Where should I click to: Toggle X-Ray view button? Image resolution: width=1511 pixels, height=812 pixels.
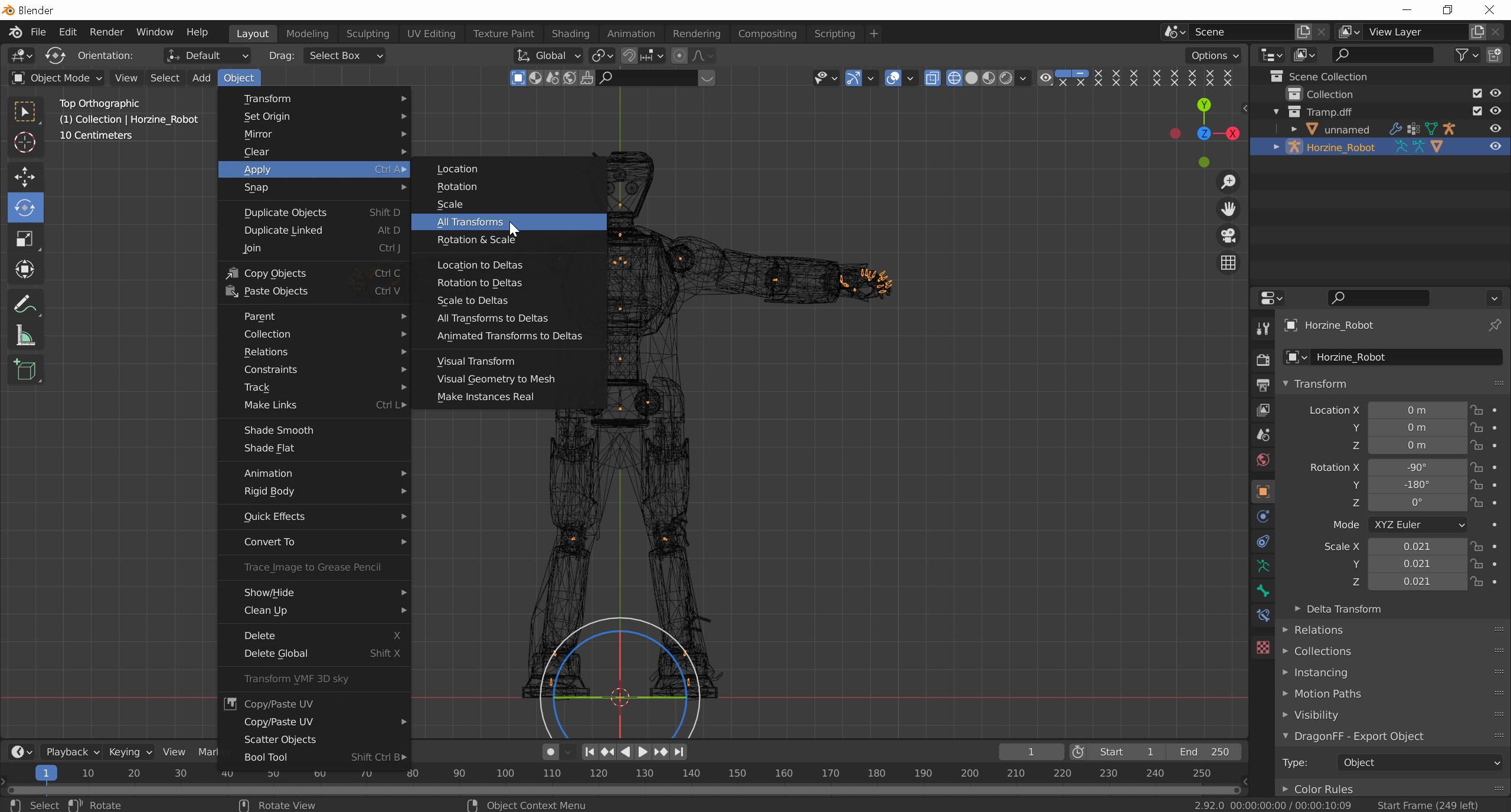(932, 78)
